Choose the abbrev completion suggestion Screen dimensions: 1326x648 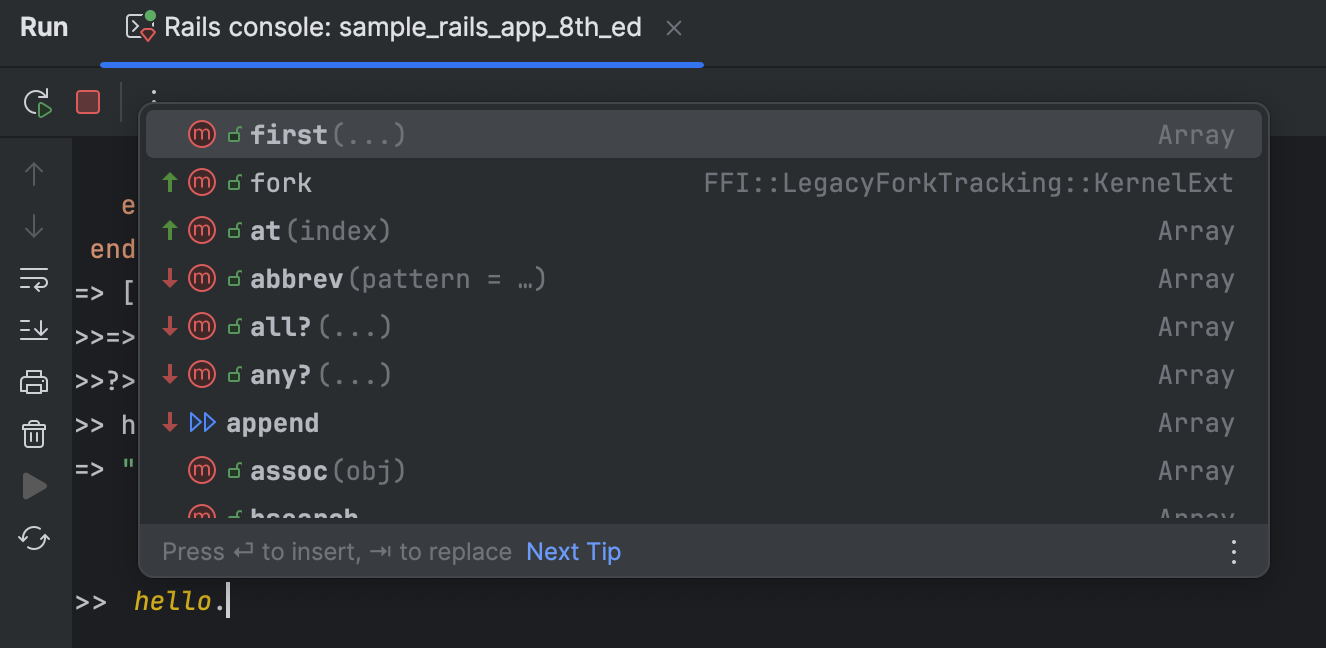[x=704, y=279]
